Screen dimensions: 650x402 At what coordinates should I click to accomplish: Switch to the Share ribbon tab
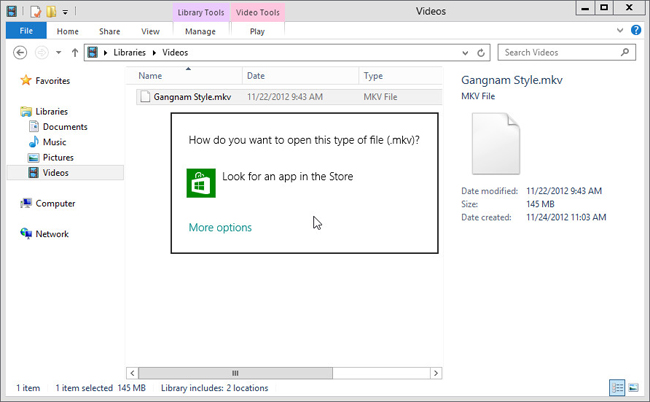tap(109, 31)
